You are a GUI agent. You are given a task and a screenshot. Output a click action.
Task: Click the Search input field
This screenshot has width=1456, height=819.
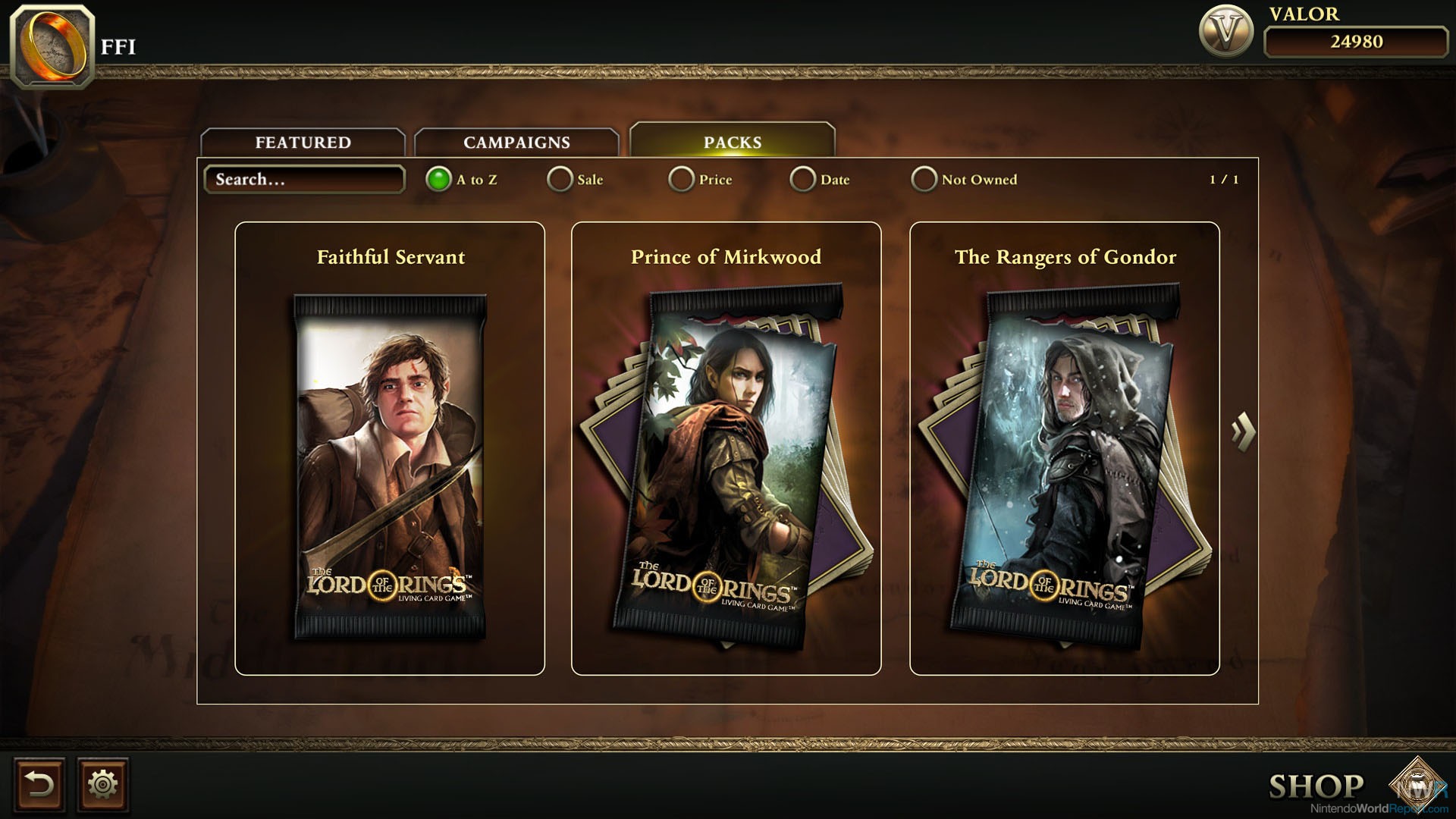(x=304, y=179)
